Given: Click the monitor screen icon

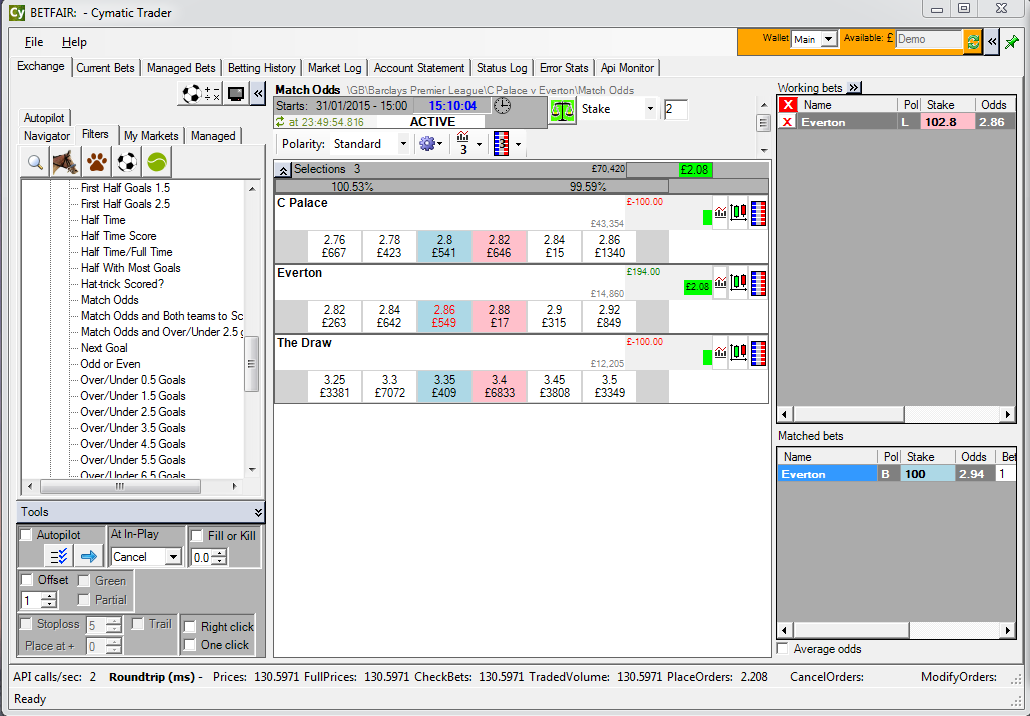Looking at the screenshot, I should click(236, 94).
